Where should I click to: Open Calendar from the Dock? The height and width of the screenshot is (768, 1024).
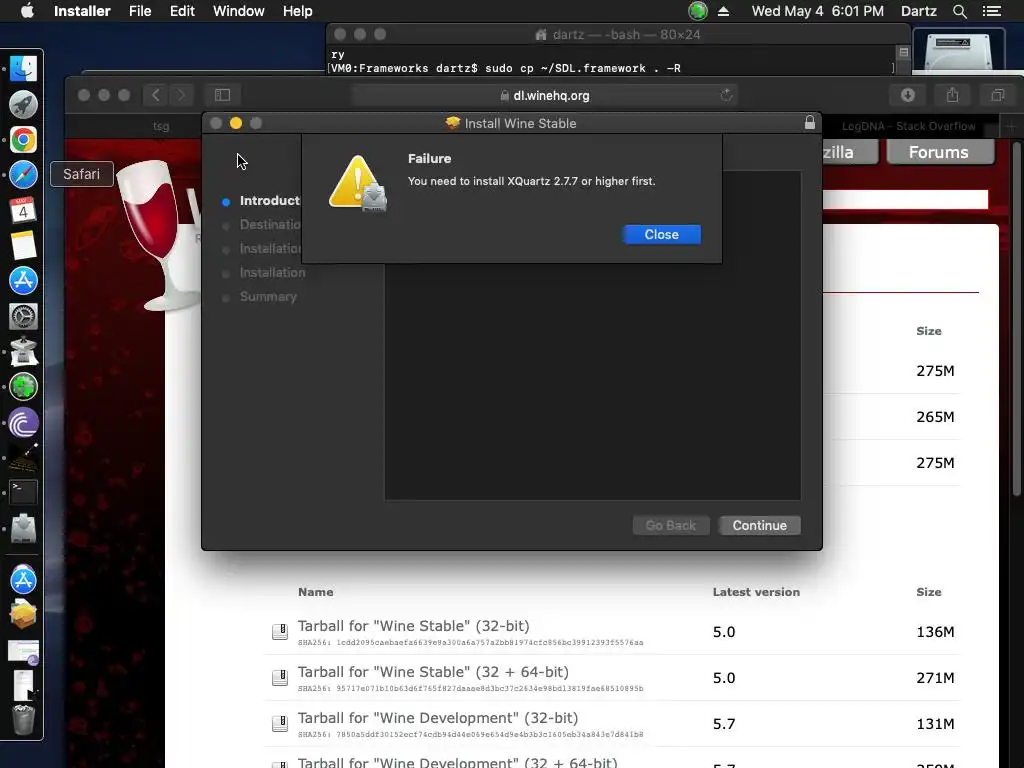pos(24,210)
